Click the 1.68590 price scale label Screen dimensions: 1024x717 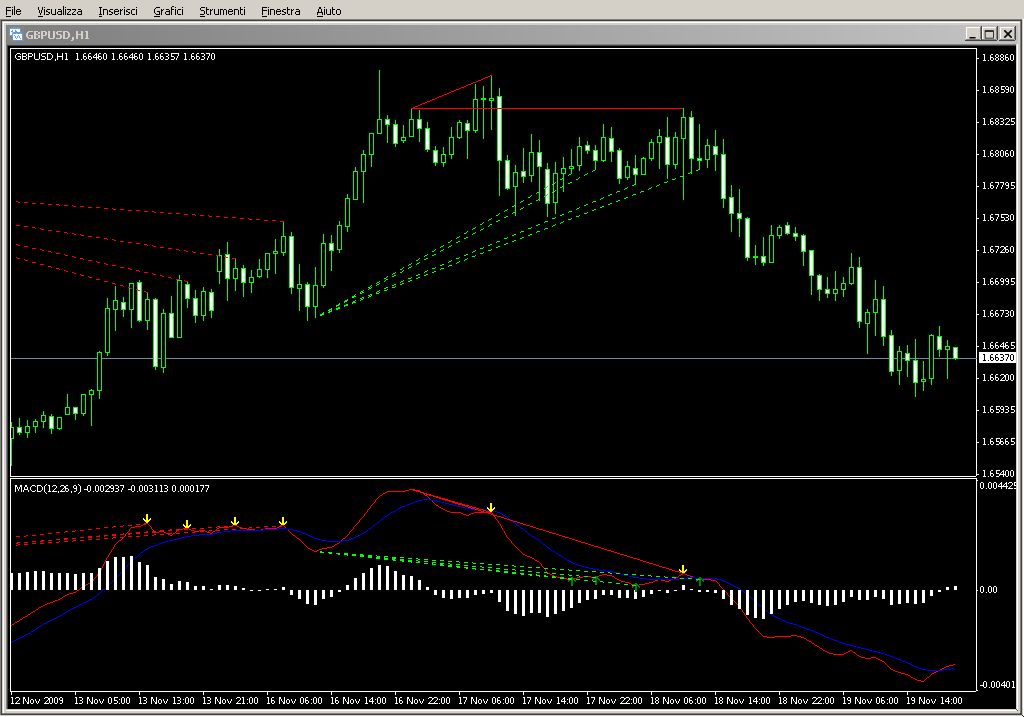[999, 89]
